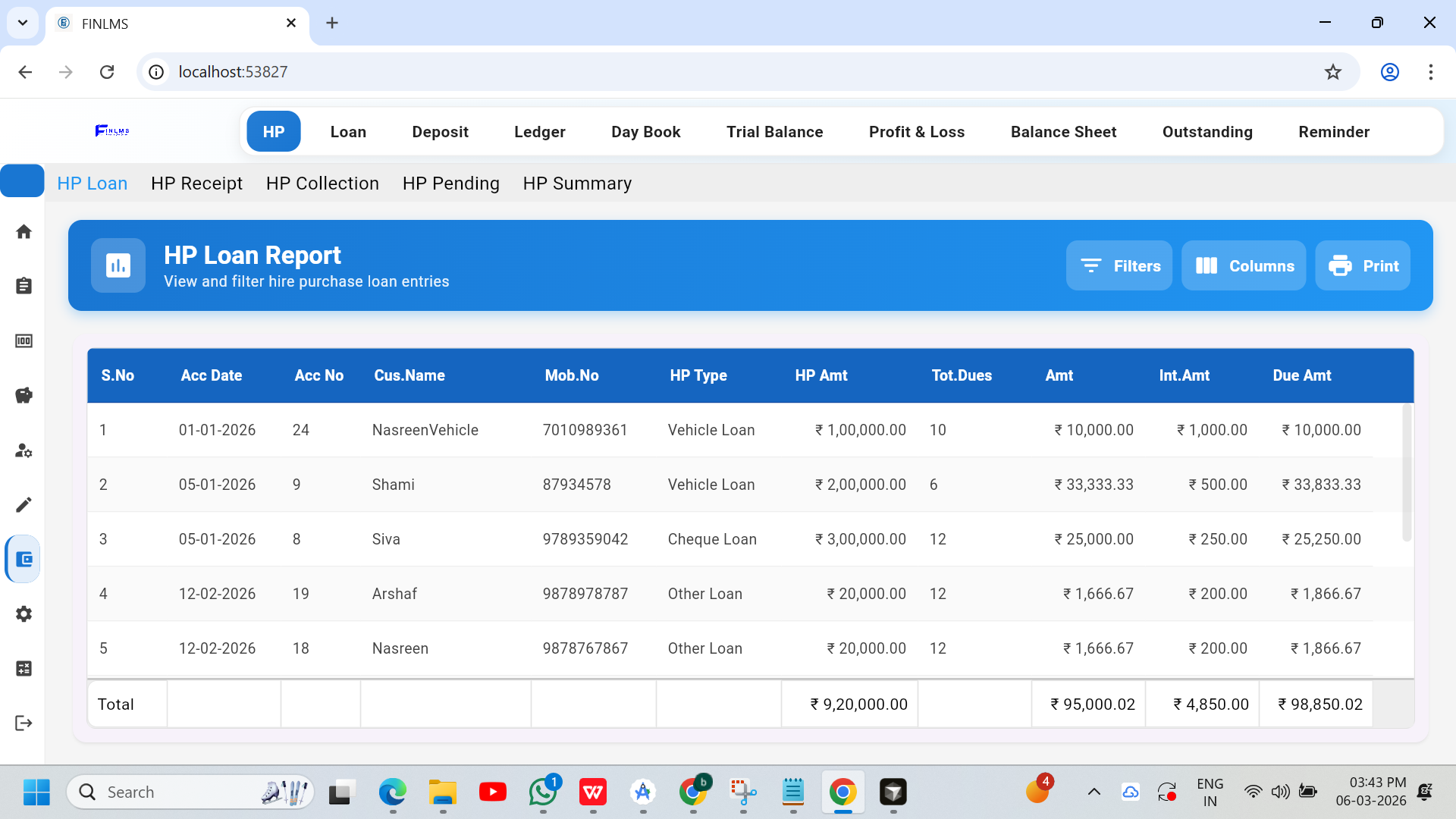Go to HP Summary tab
Screen dimensions: 1456x819
[x=577, y=184]
